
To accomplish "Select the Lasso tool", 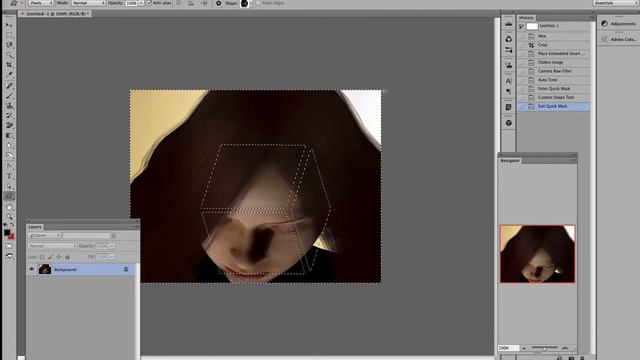I will pos(9,45).
